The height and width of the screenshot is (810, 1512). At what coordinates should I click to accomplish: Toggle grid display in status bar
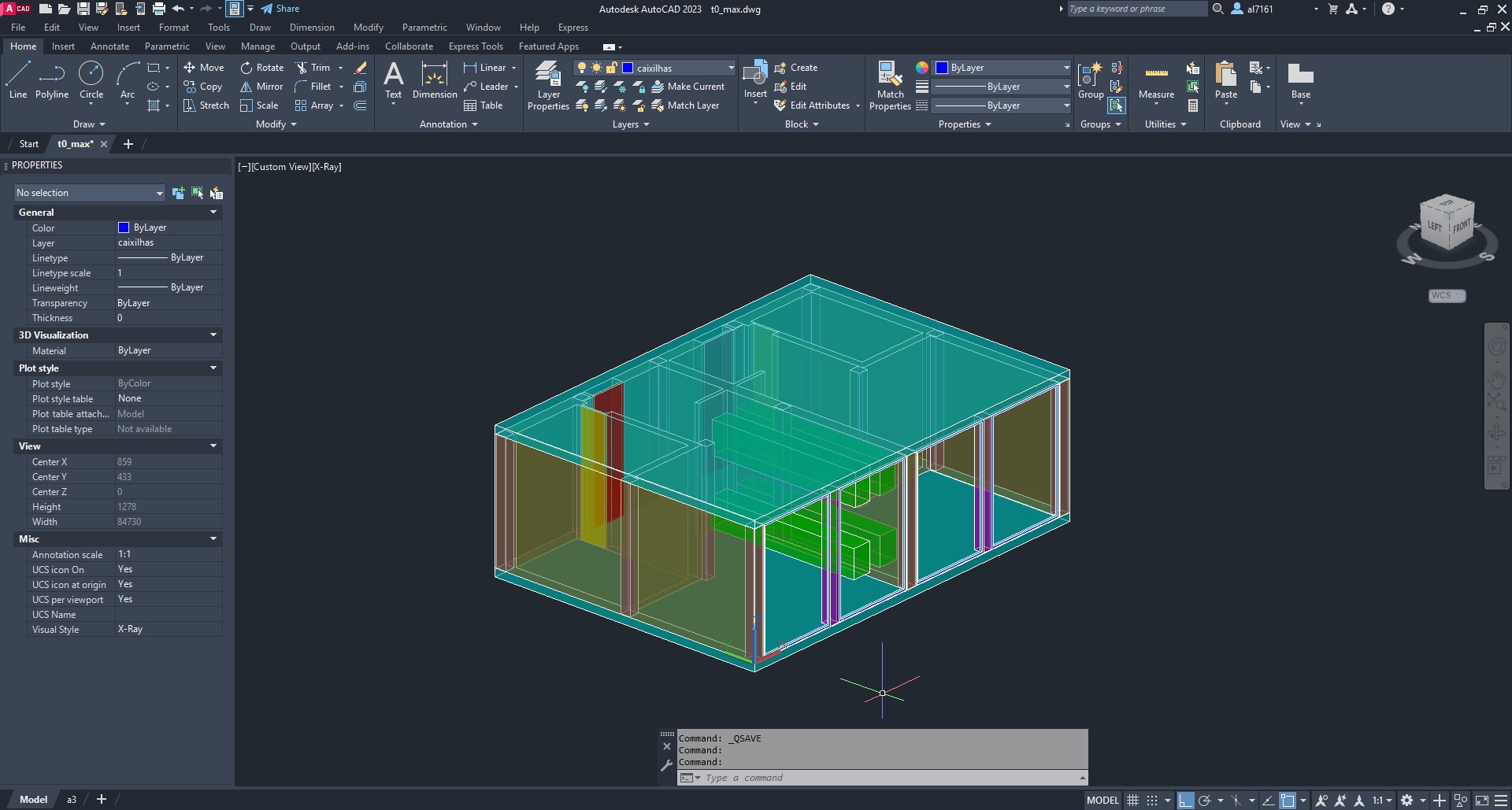[x=1132, y=801]
